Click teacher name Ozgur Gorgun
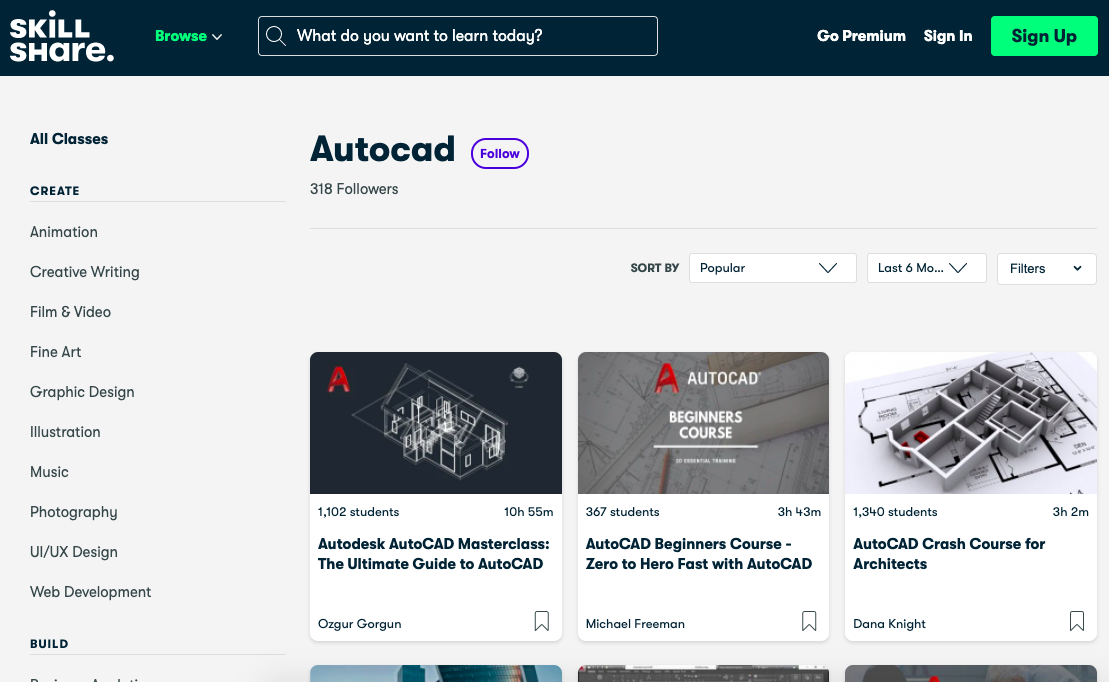Image resolution: width=1109 pixels, height=682 pixels. pos(359,624)
